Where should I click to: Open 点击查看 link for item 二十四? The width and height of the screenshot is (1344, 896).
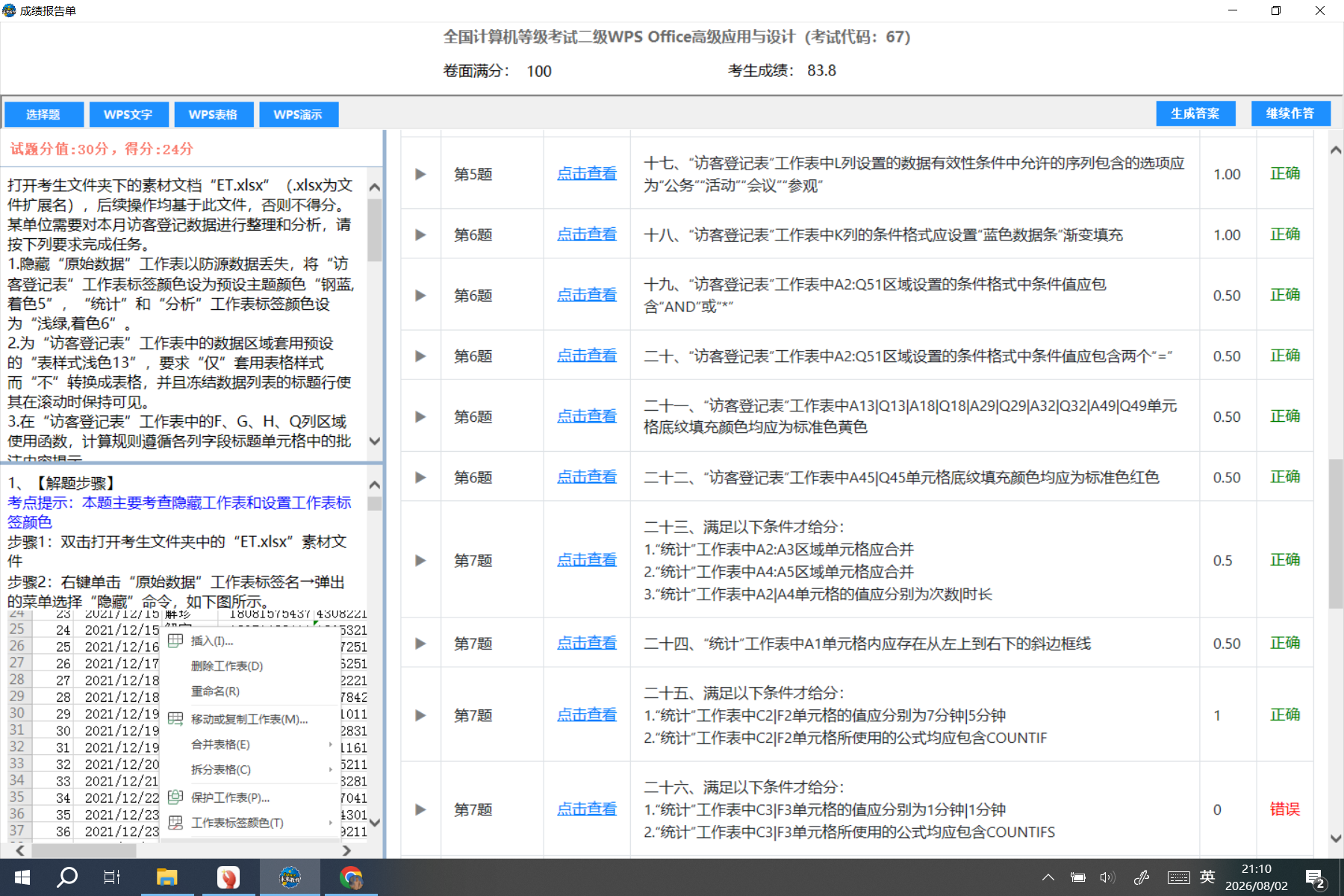(x=587, y=643)
